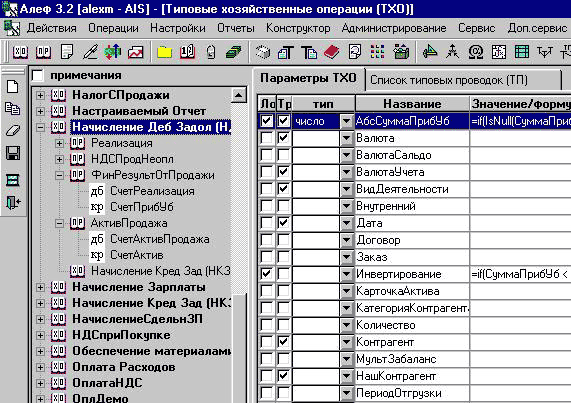Screen dimensions: 571x403
Task: Select the ВидДеятельности name cell
Action: 412,189
